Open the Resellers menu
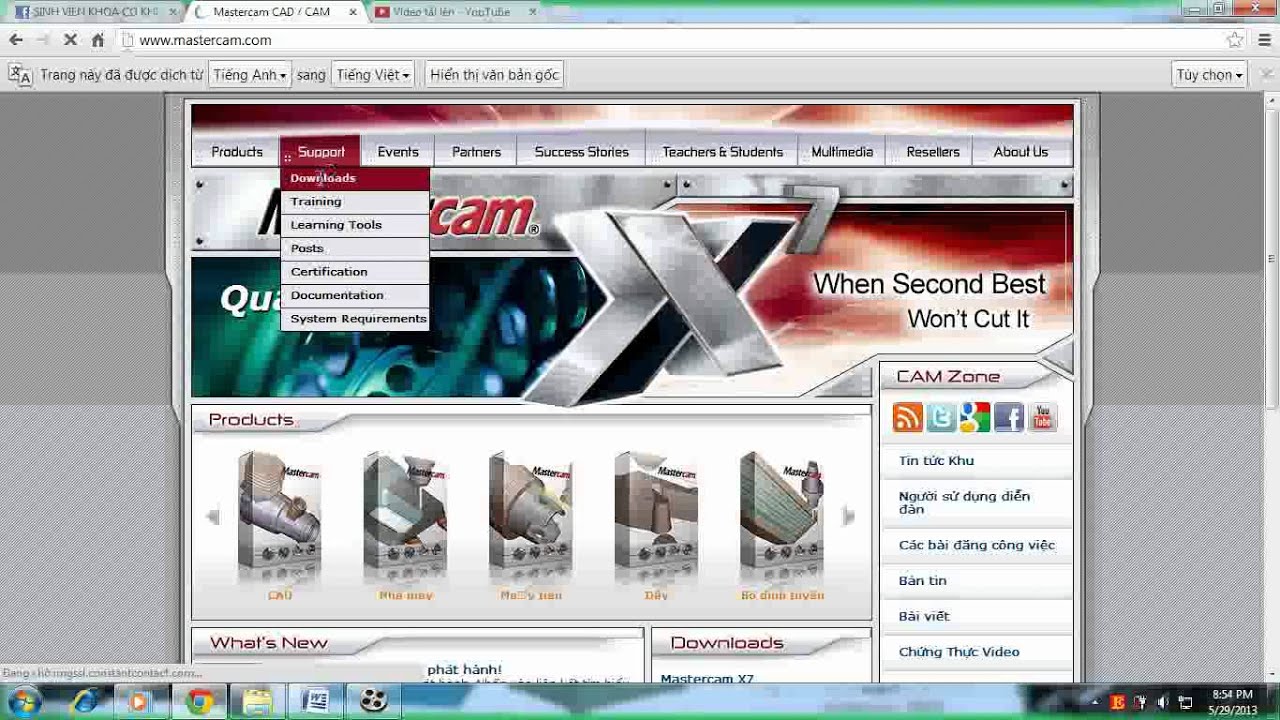 (x=933, y=152)
